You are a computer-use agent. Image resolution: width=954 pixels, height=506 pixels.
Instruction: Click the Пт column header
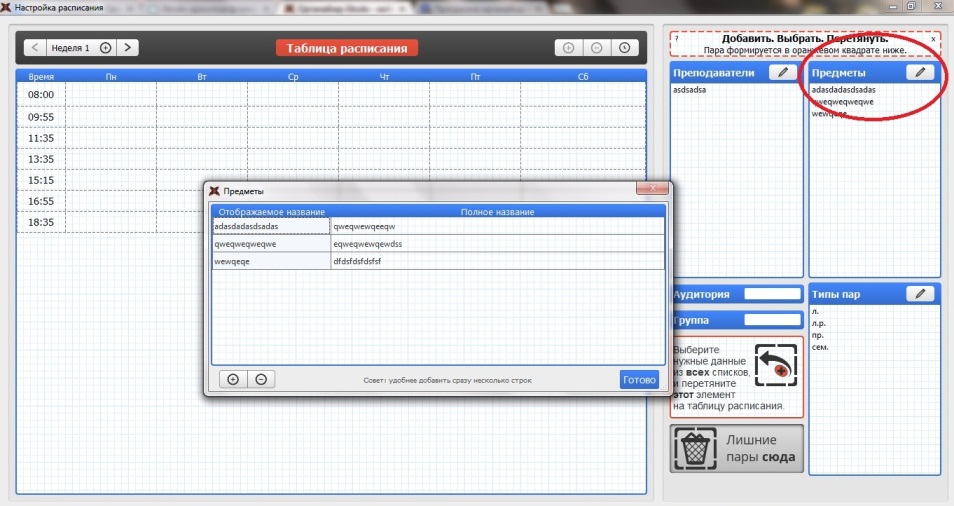click(x=475, y=77)
